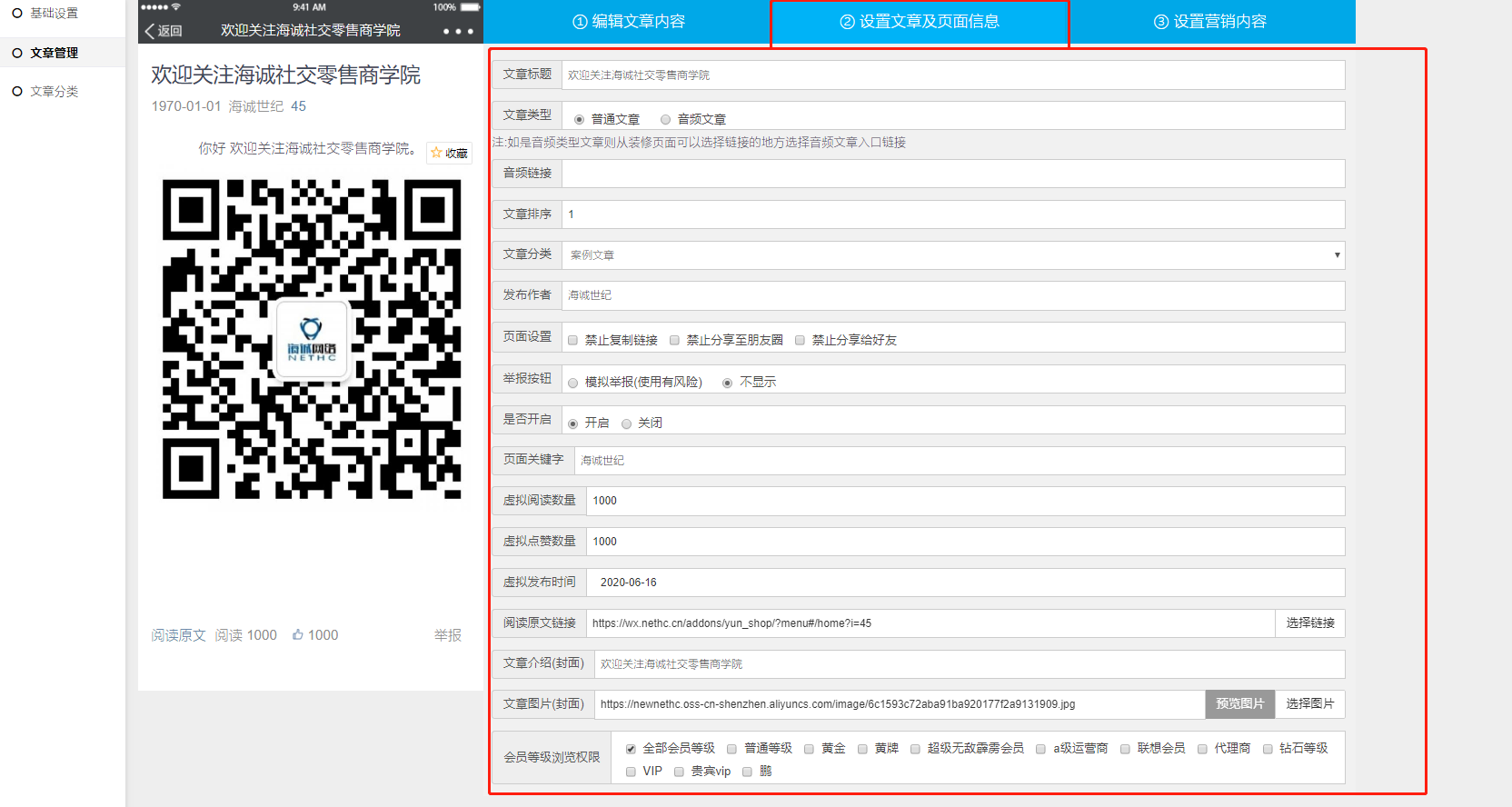This screenshot has height=807, width=1512.
Task: Check 联想会员 member level
Action: click(1125, 749)
